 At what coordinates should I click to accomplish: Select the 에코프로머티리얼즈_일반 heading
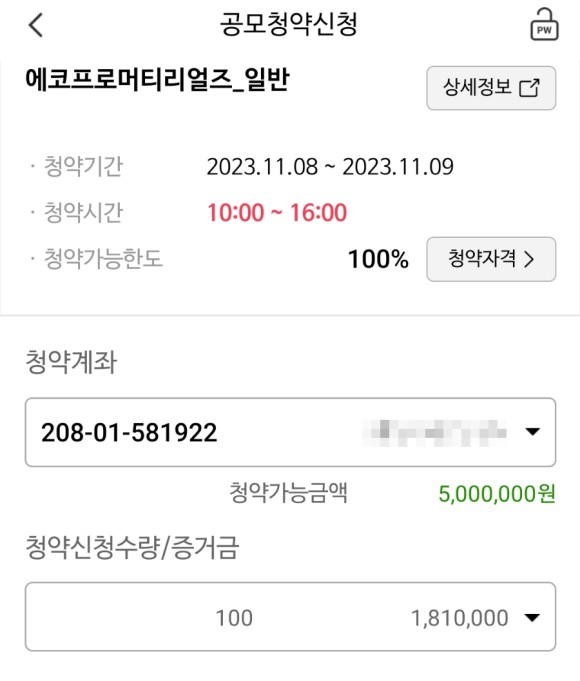coord(157,81)
